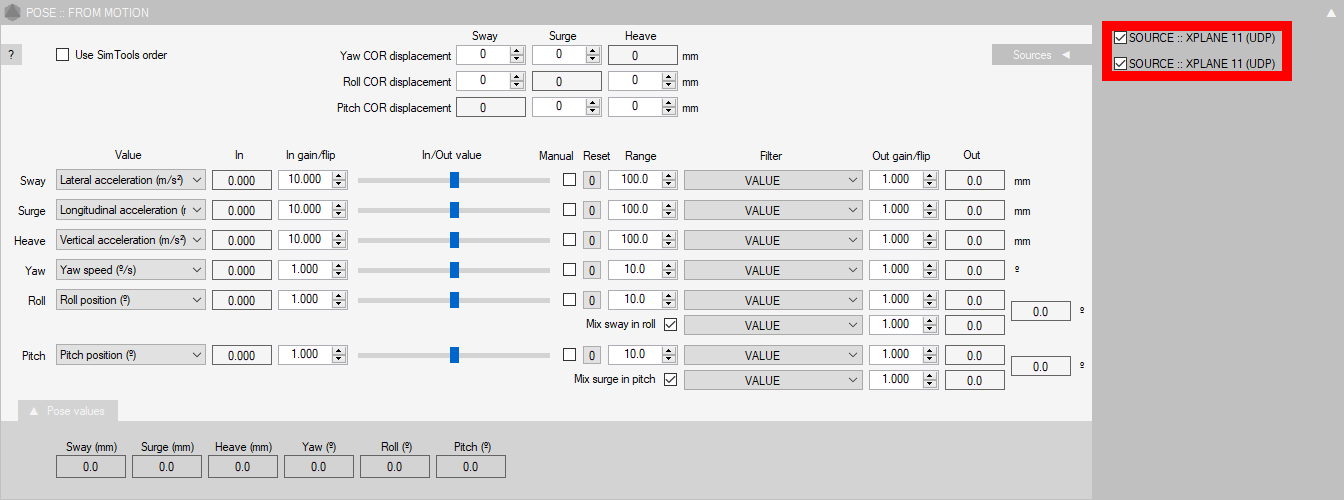Reset the Sway row with its 0 button
The width and height of the screenshot is (1344, 500).
point(591,181)
